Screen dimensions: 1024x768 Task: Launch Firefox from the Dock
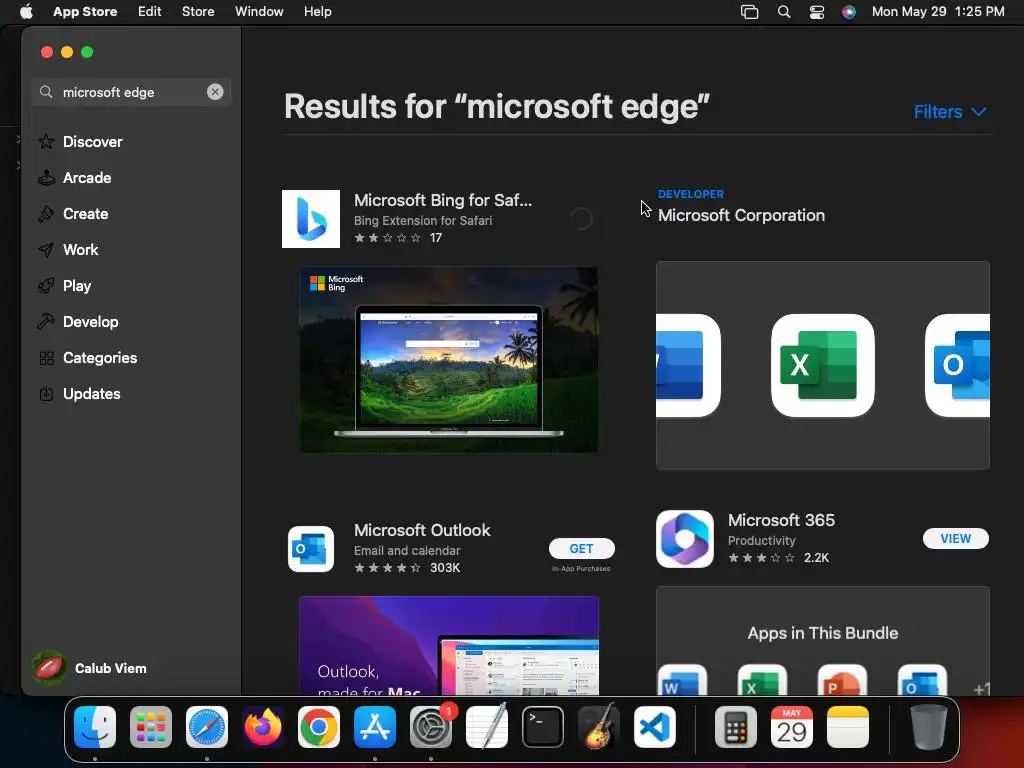[263, 727]
